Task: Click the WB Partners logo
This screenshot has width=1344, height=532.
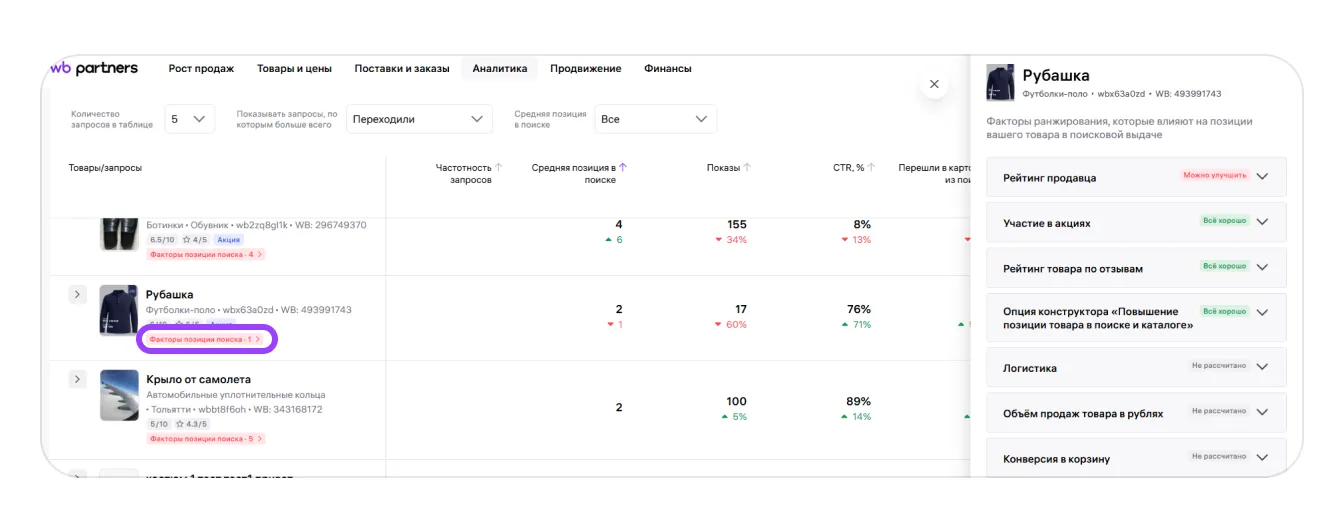Action: pyautogui.click(x=94, y=69)
